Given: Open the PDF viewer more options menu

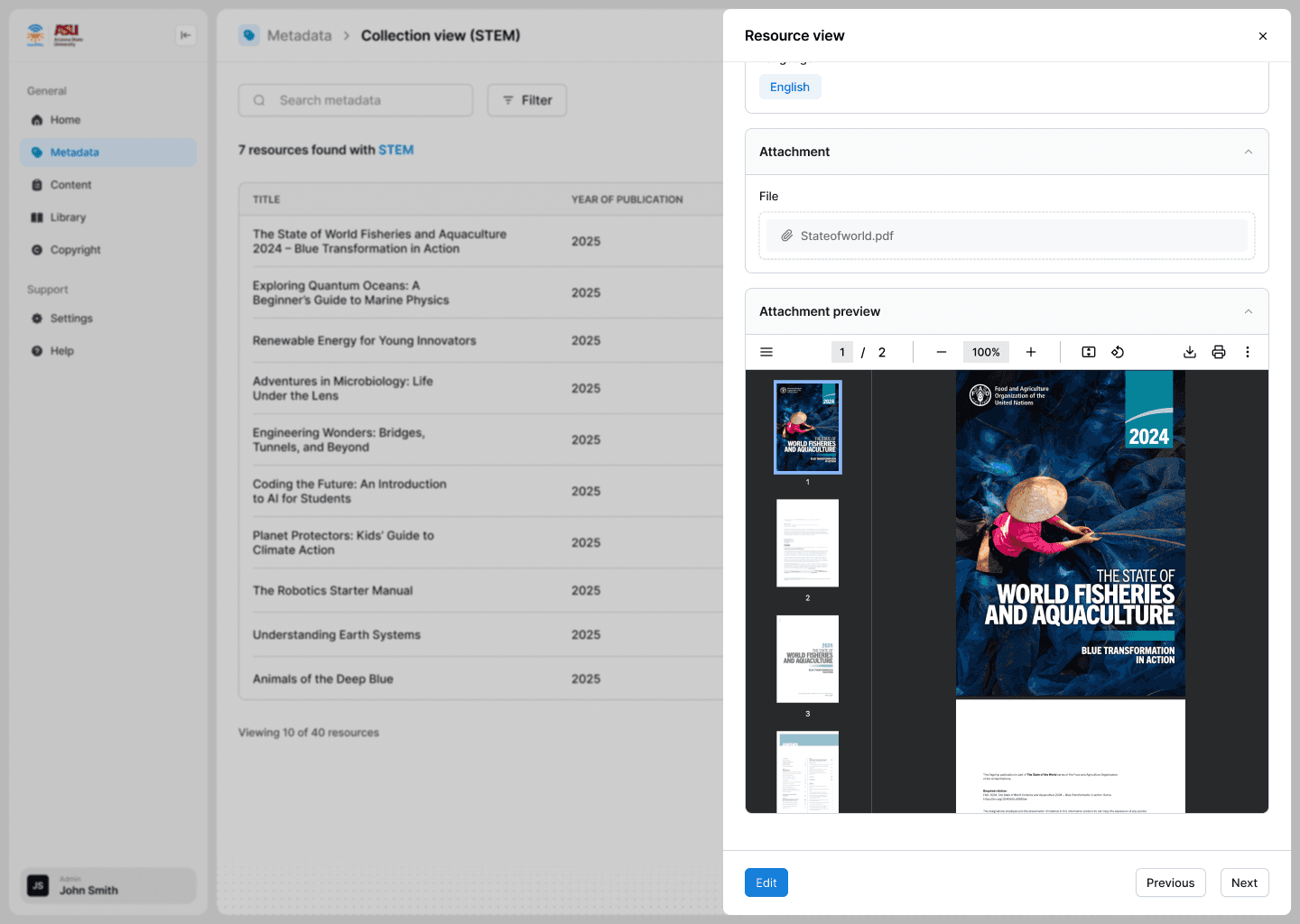Looking at the screenshot, I should (x=1248, y=352).
